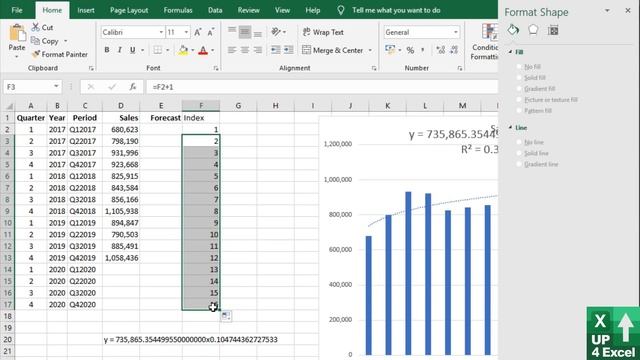
Task: Select the Solid line radio option
Action: click(519, 153)
